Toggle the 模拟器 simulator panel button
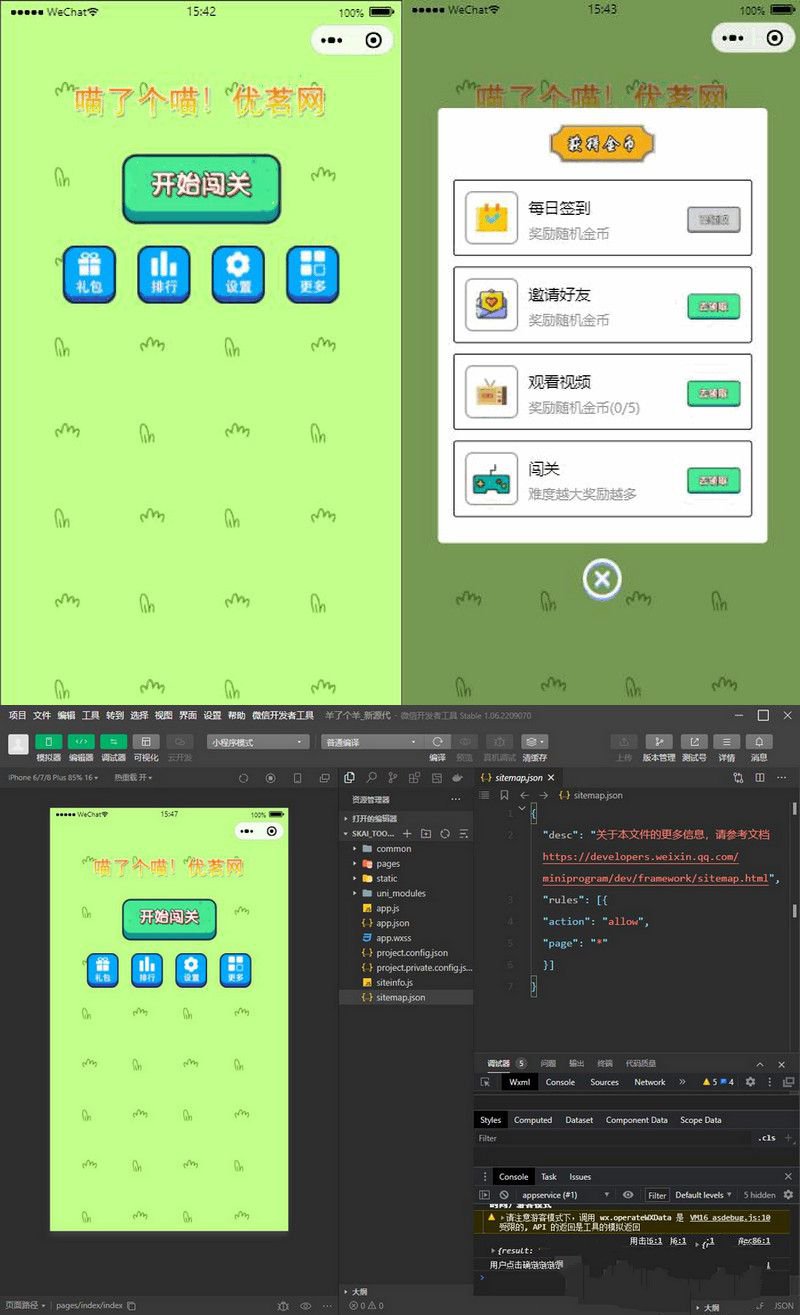Viewport: 800px width, 1315px height. coord(48,742)
